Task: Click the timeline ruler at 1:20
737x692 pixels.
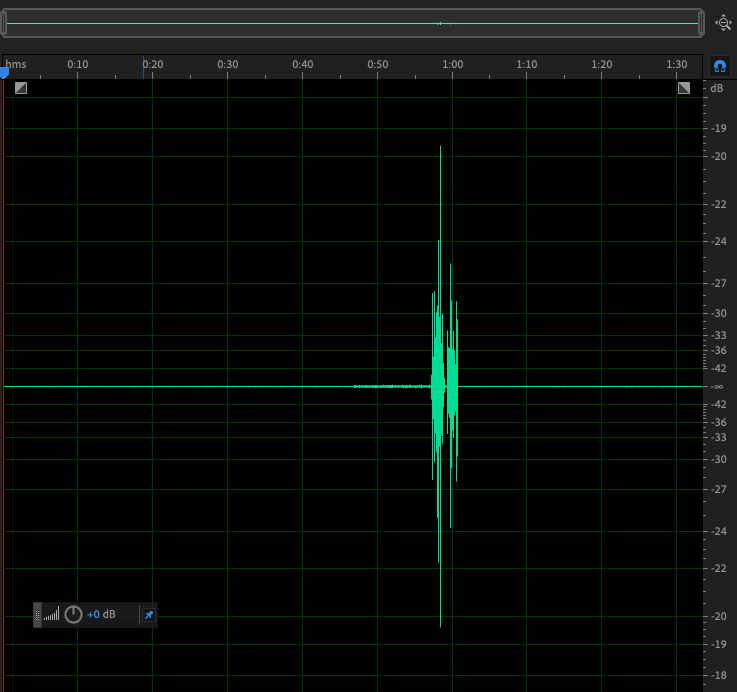Action: 602,65
